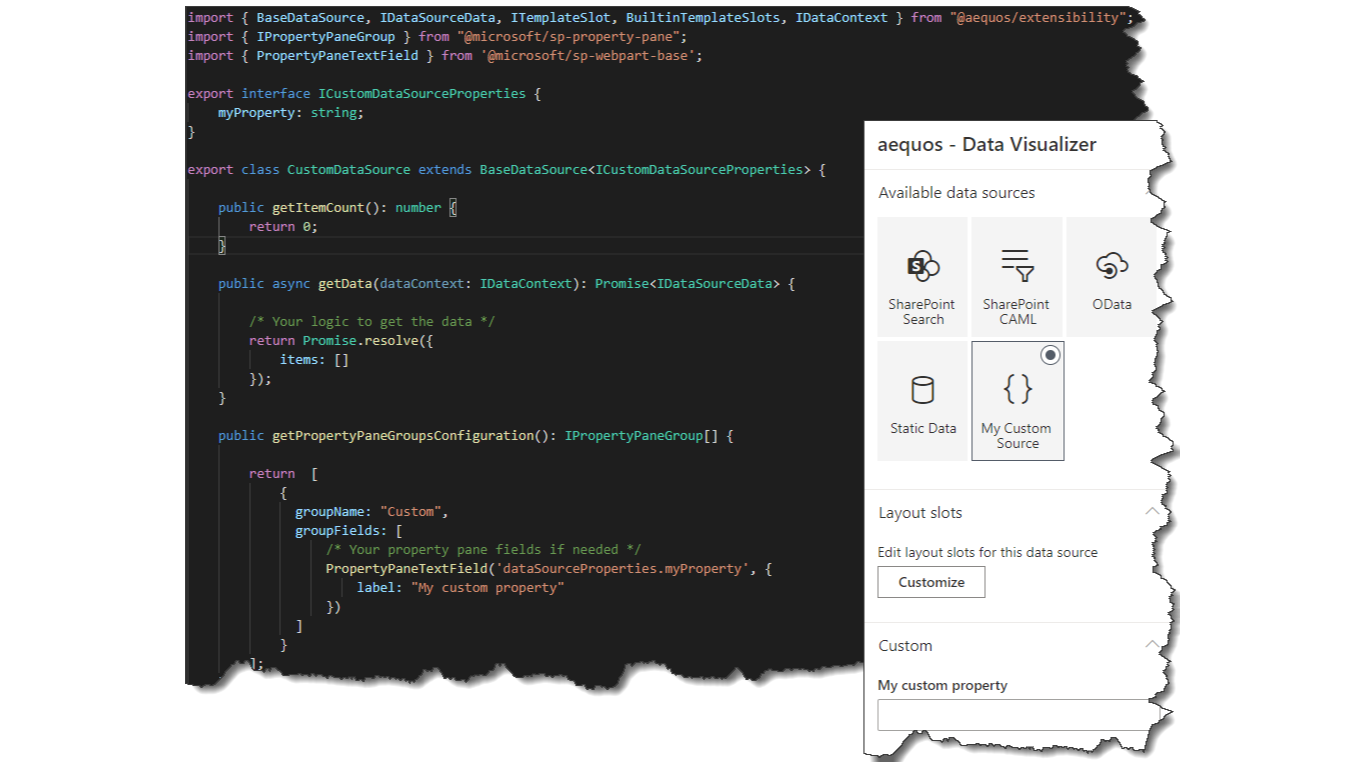Click 'groupName: "Custom",' code line

tap(371, 511)
